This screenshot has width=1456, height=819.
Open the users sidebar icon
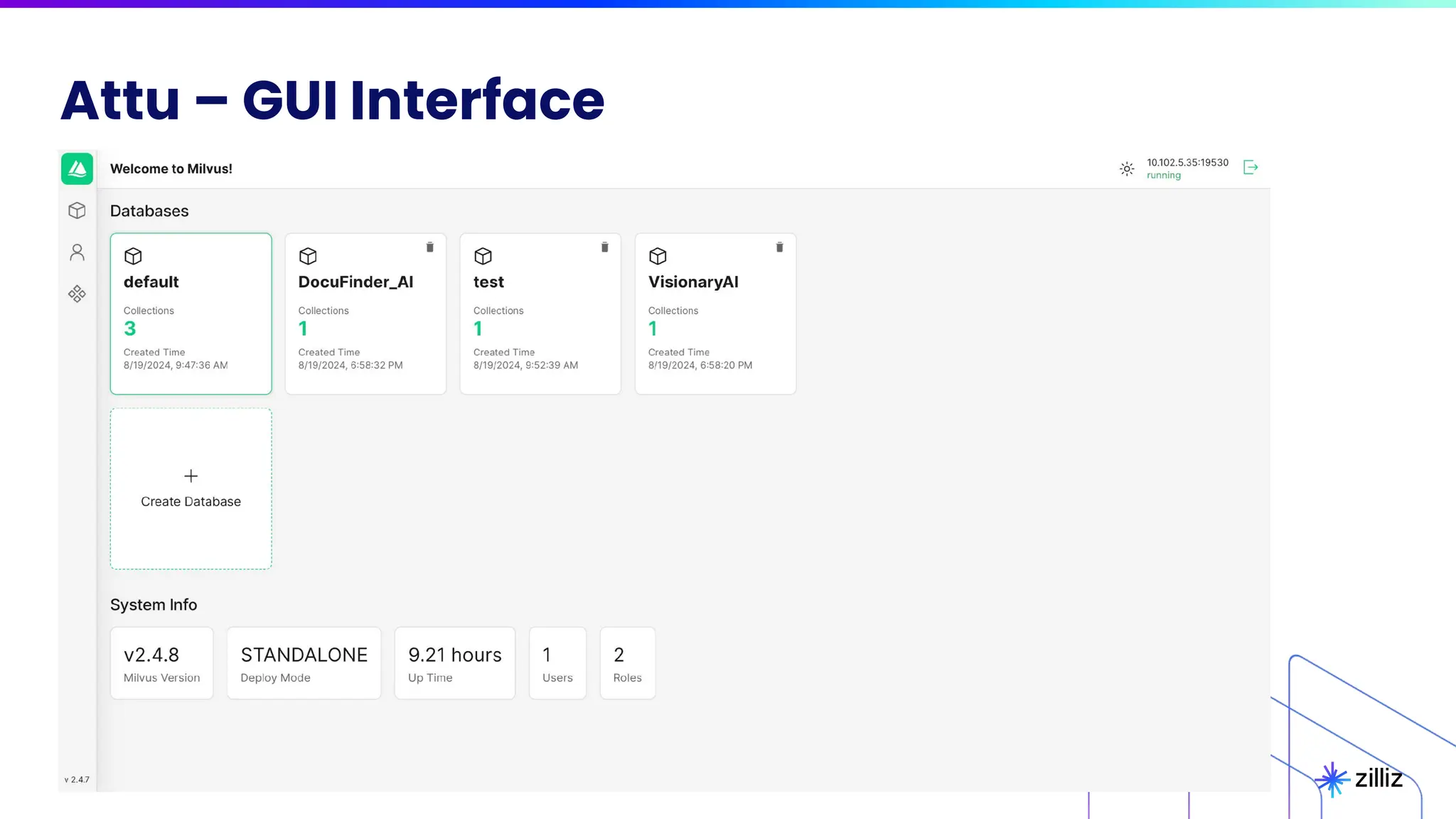(x=77, y=252)
